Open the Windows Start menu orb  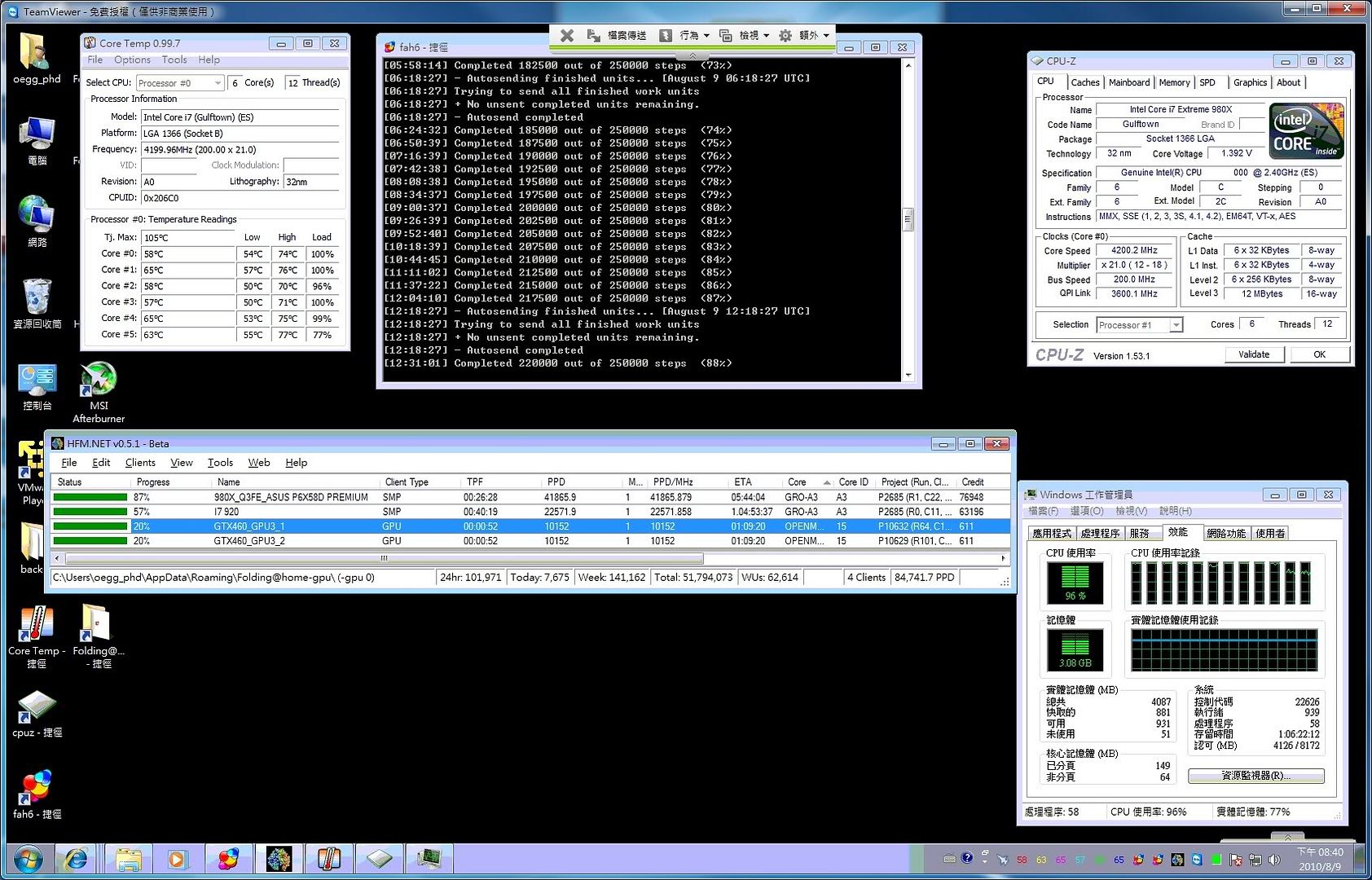pos(28,860)
